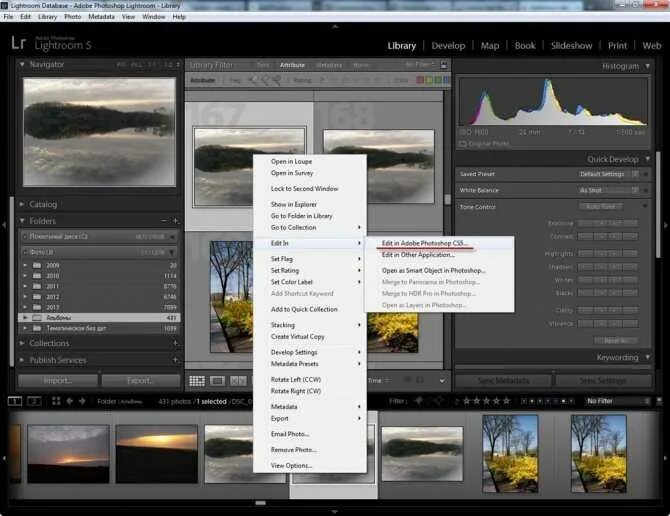Open White Balance As Shot dropdown
Image resolution: width=670 pixels, height=516 pixels.
click(x=608, y=190)
